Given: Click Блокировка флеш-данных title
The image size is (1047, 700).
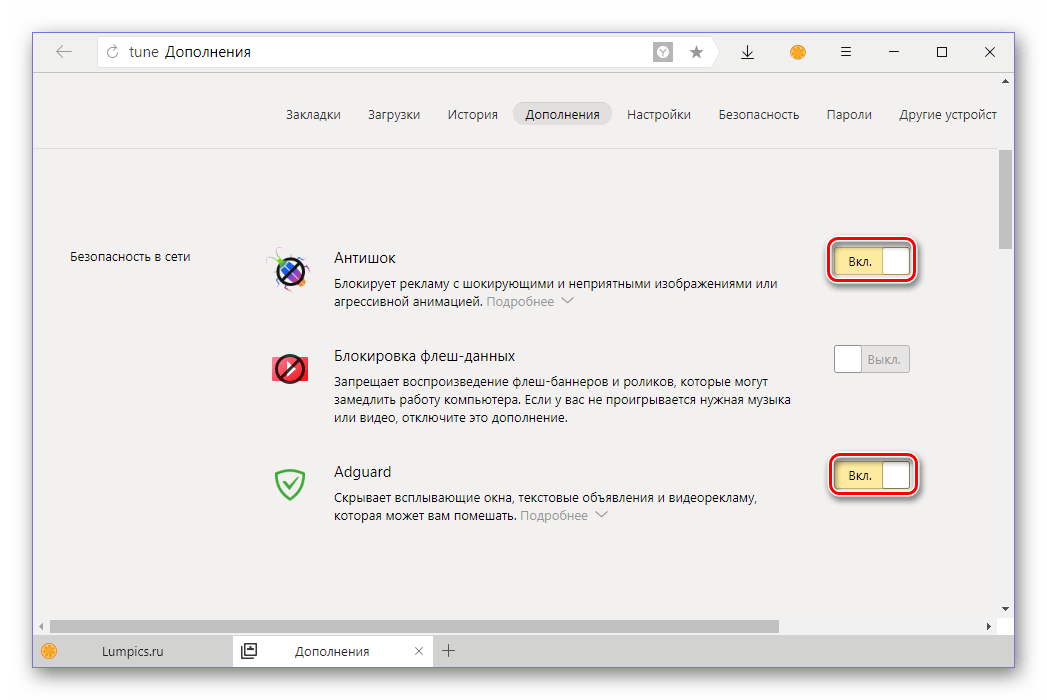Looking at the screenshot, I should tap(425, 356).
